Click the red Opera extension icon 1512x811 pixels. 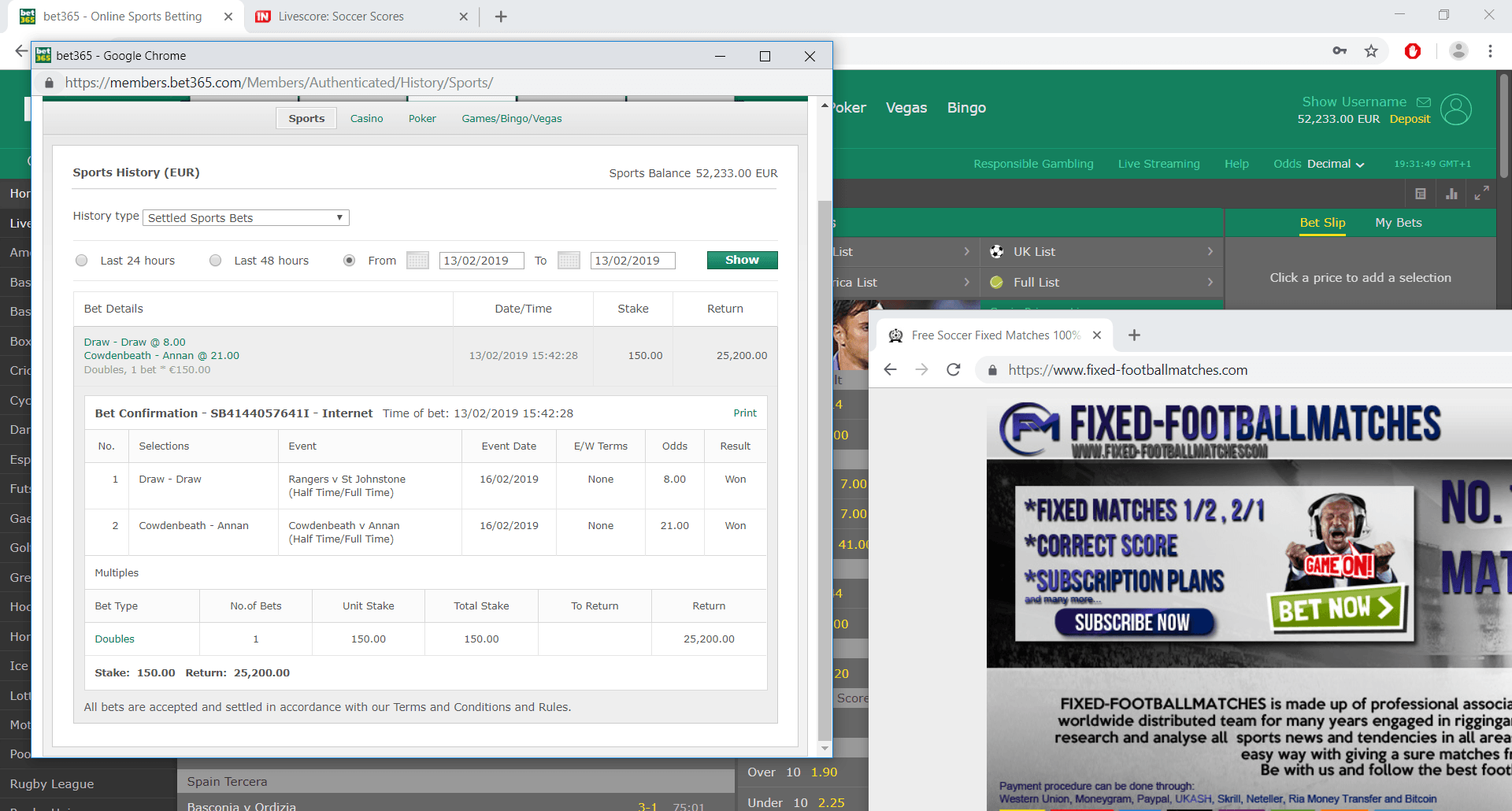point(1413,51)
